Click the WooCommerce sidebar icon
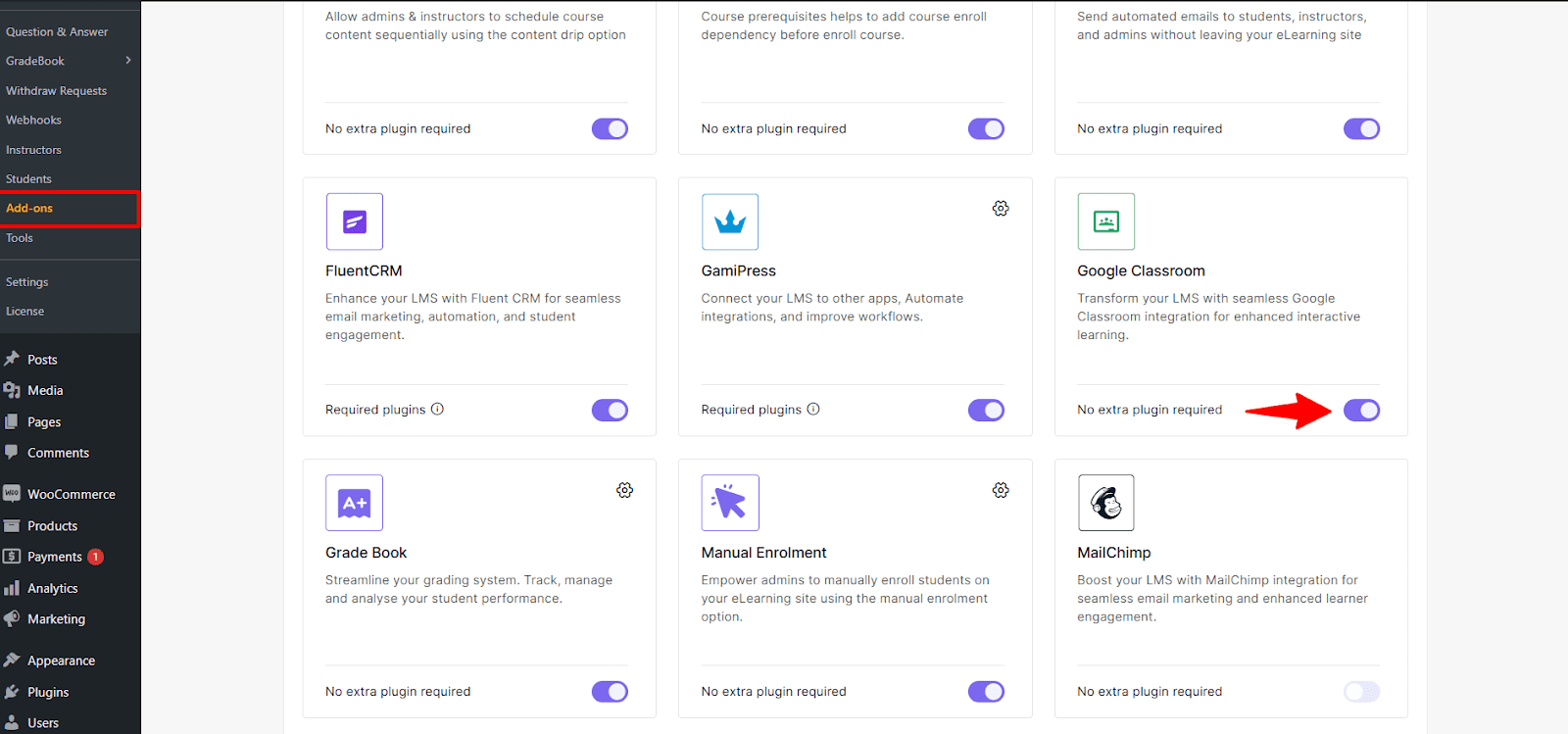This screenshot has width=1568, height=734. pyautogui.click(x=13, y=493)
